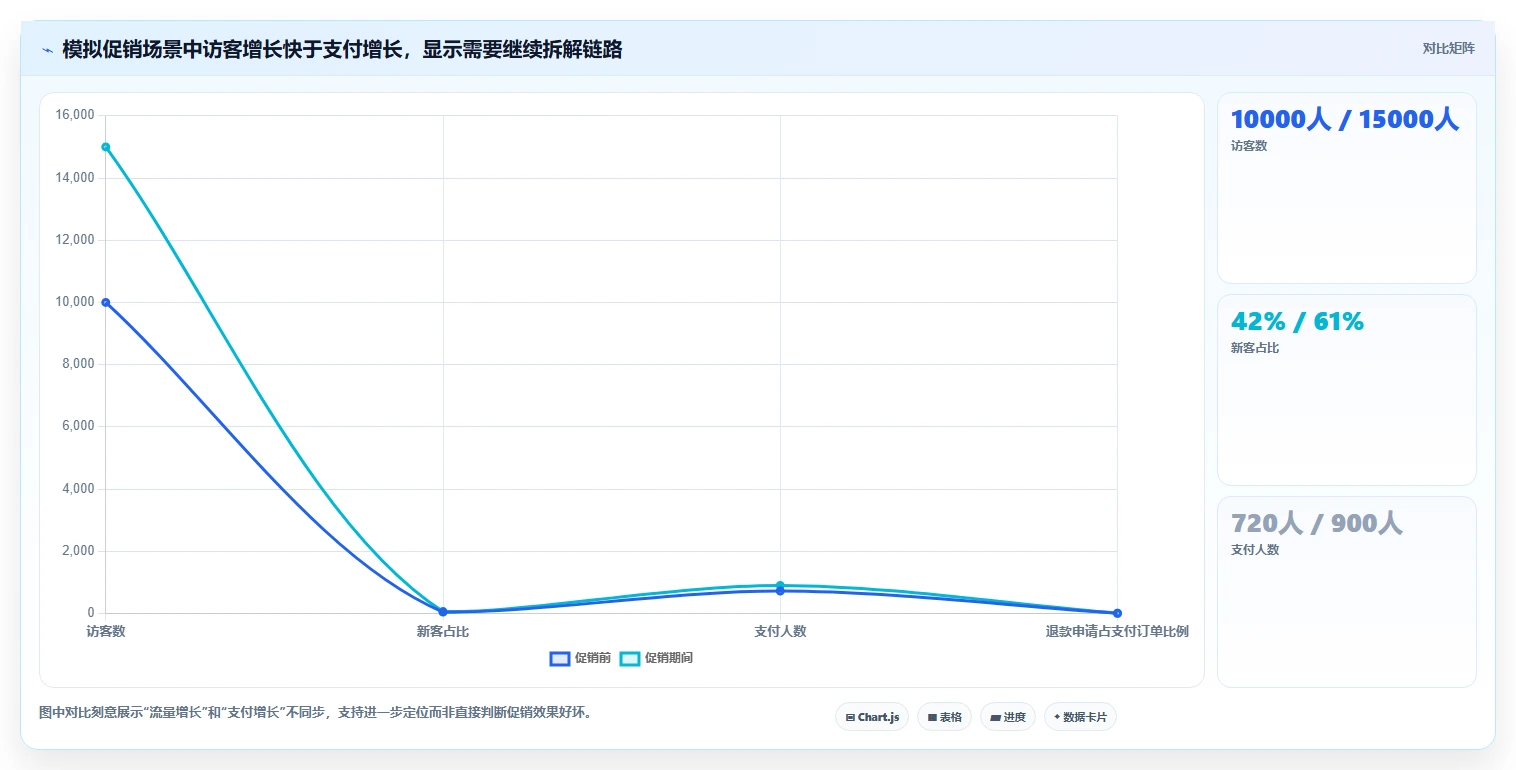Click the 促销期间 legend text
Screen dimensions: 1516x770
click(669, 658)
